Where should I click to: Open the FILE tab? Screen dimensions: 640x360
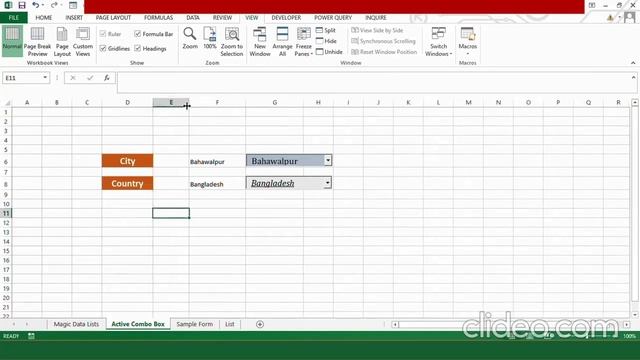point(13,18)
